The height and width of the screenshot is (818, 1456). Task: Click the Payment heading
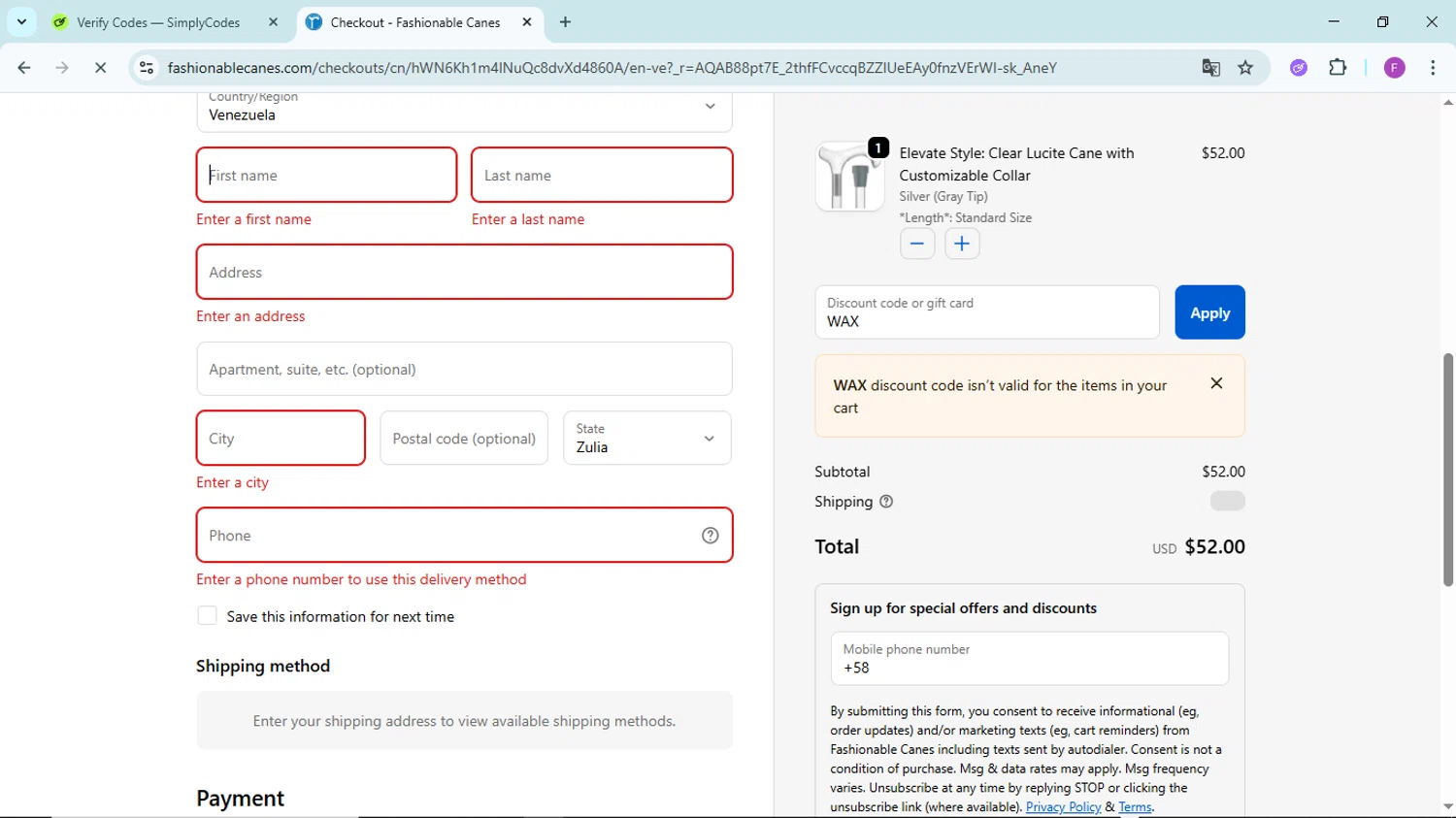click(240, 799)
